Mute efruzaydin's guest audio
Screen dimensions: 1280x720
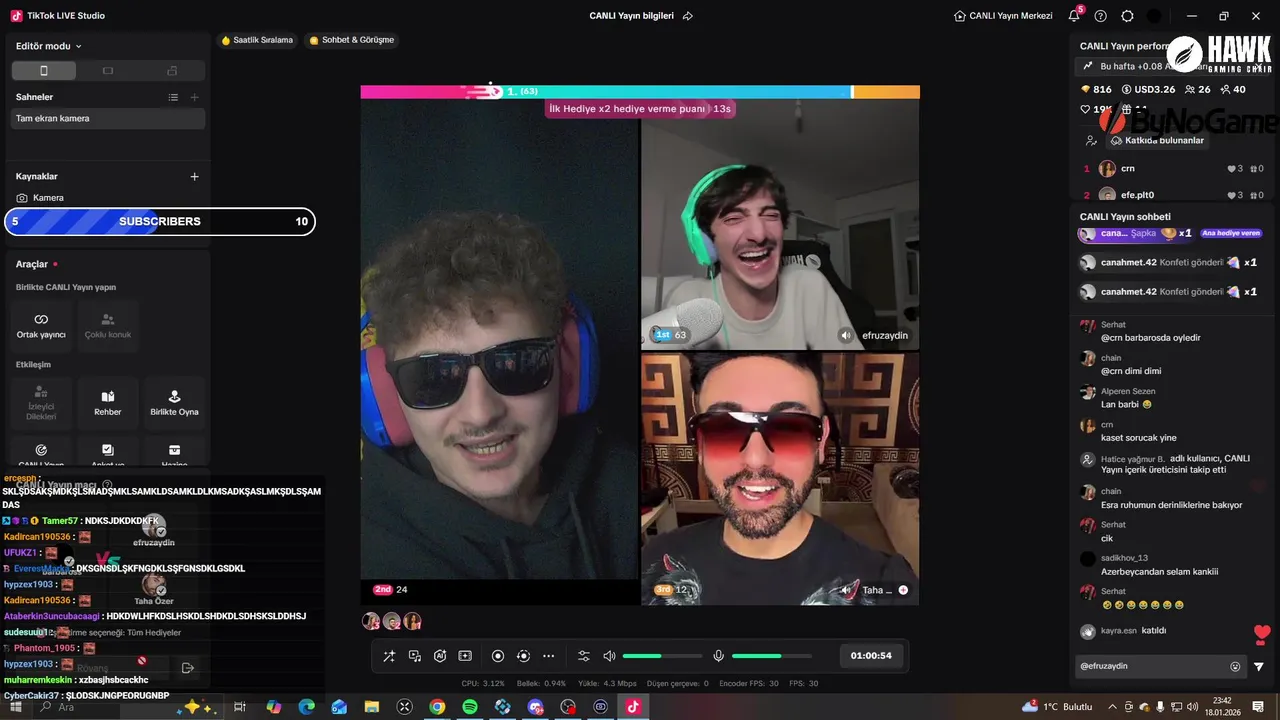846,336
